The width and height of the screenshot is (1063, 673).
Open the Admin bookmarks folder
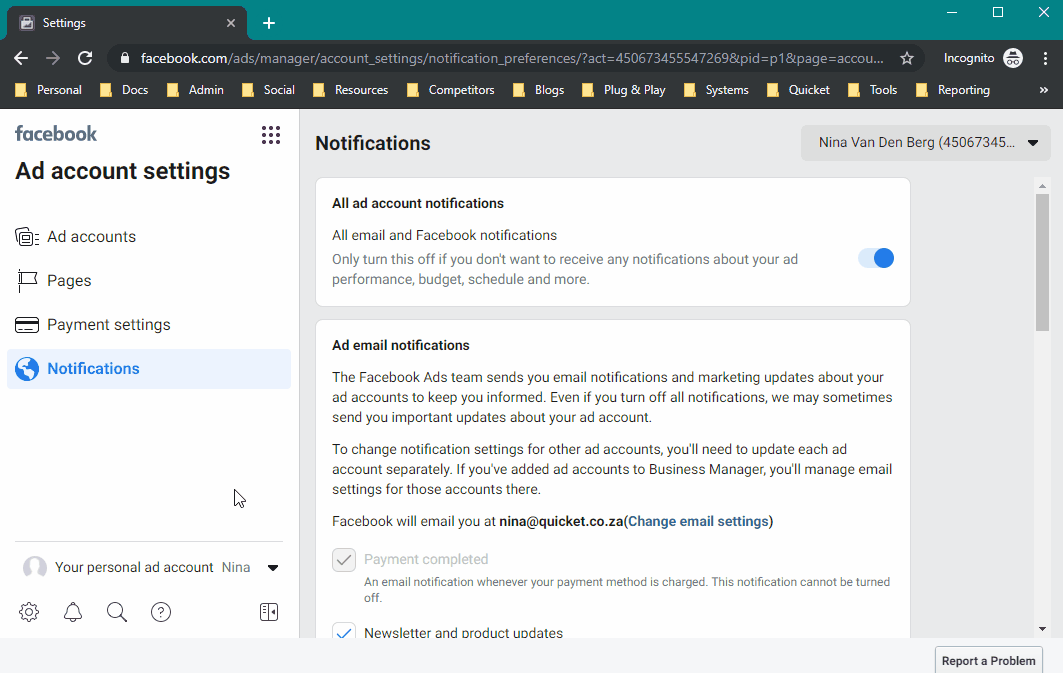click(195, 90)
